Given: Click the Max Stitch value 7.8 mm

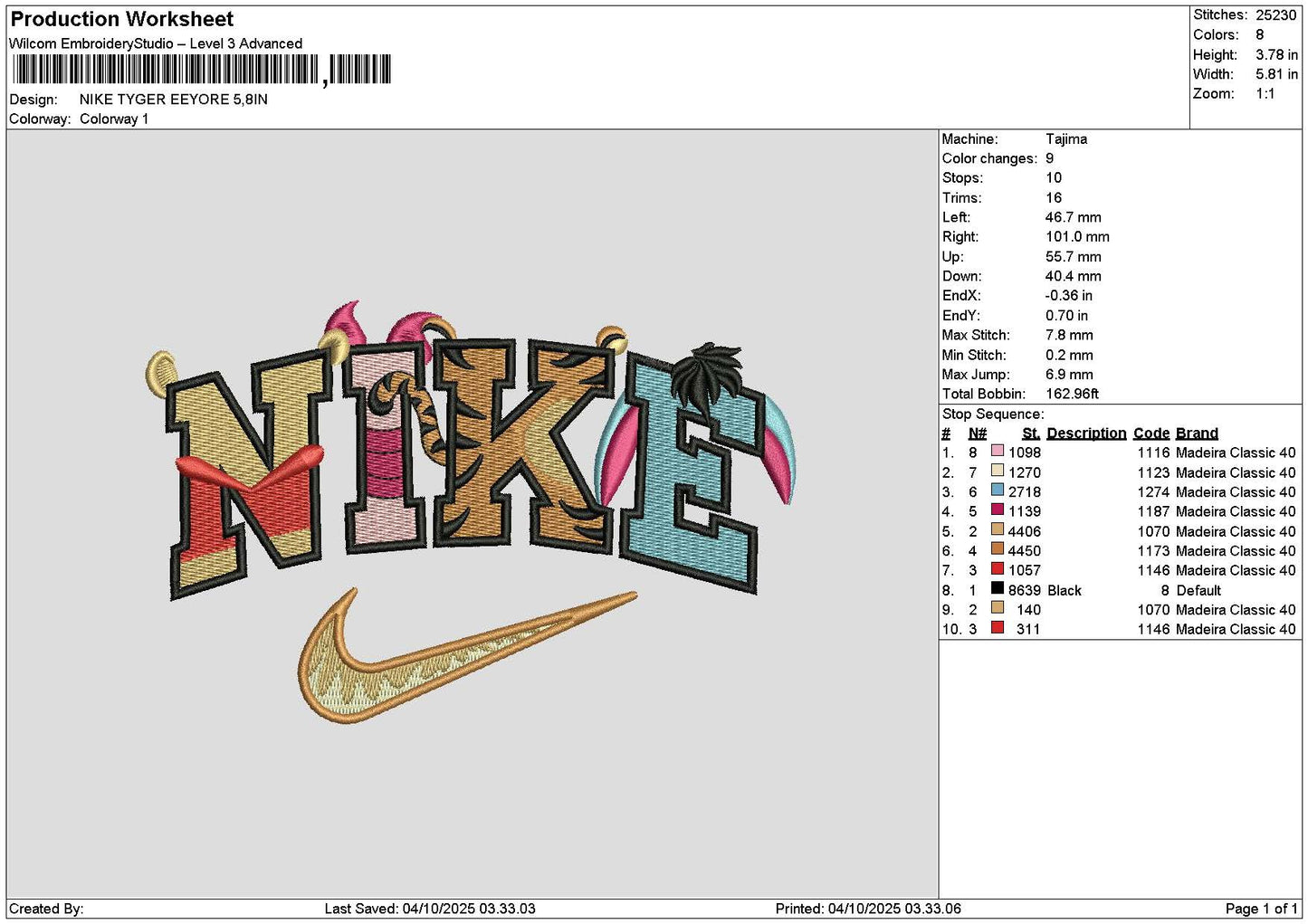Looking at the screenshot, I should coord(1069,335).
